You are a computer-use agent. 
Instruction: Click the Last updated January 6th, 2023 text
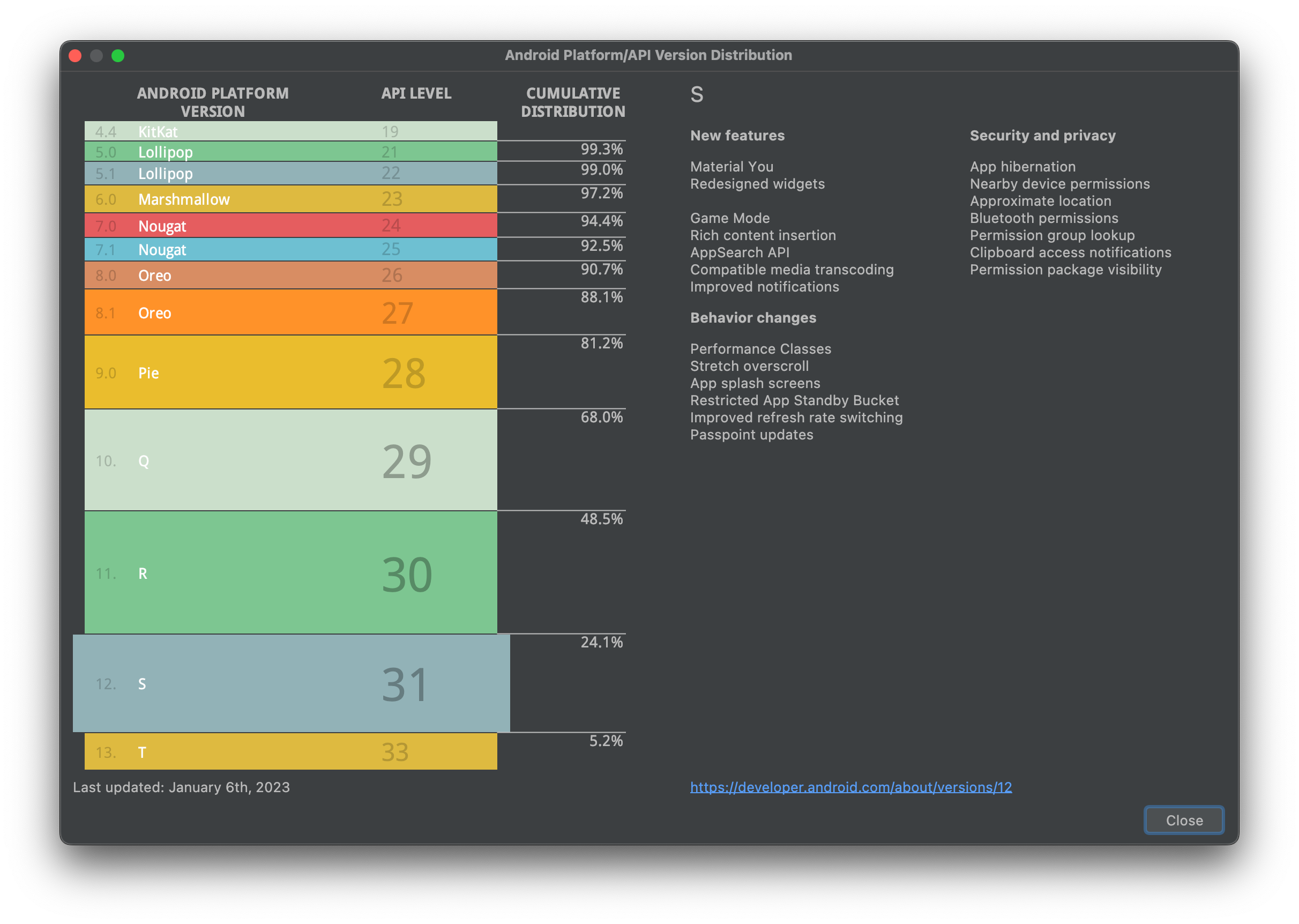(182, 787)
